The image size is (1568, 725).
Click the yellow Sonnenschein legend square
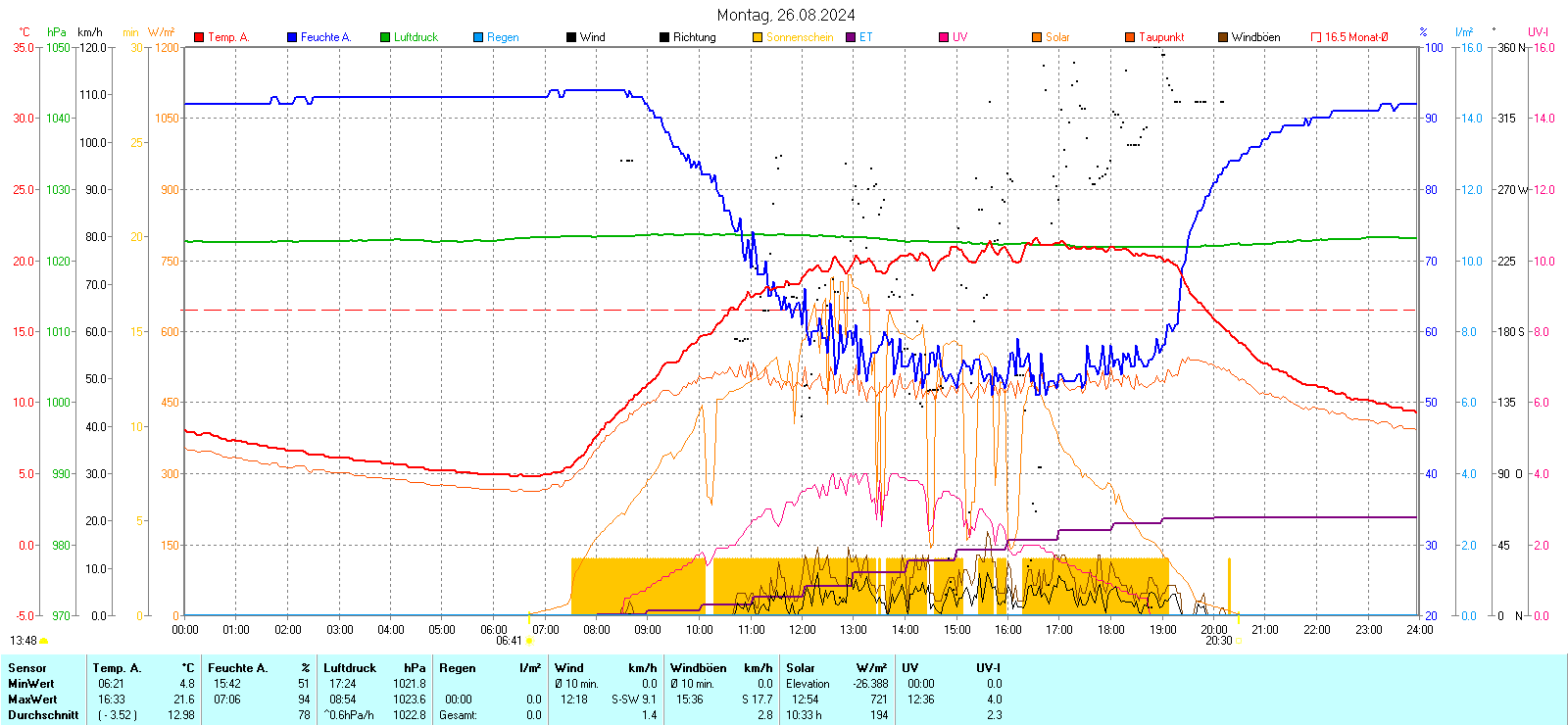point(758,37)
